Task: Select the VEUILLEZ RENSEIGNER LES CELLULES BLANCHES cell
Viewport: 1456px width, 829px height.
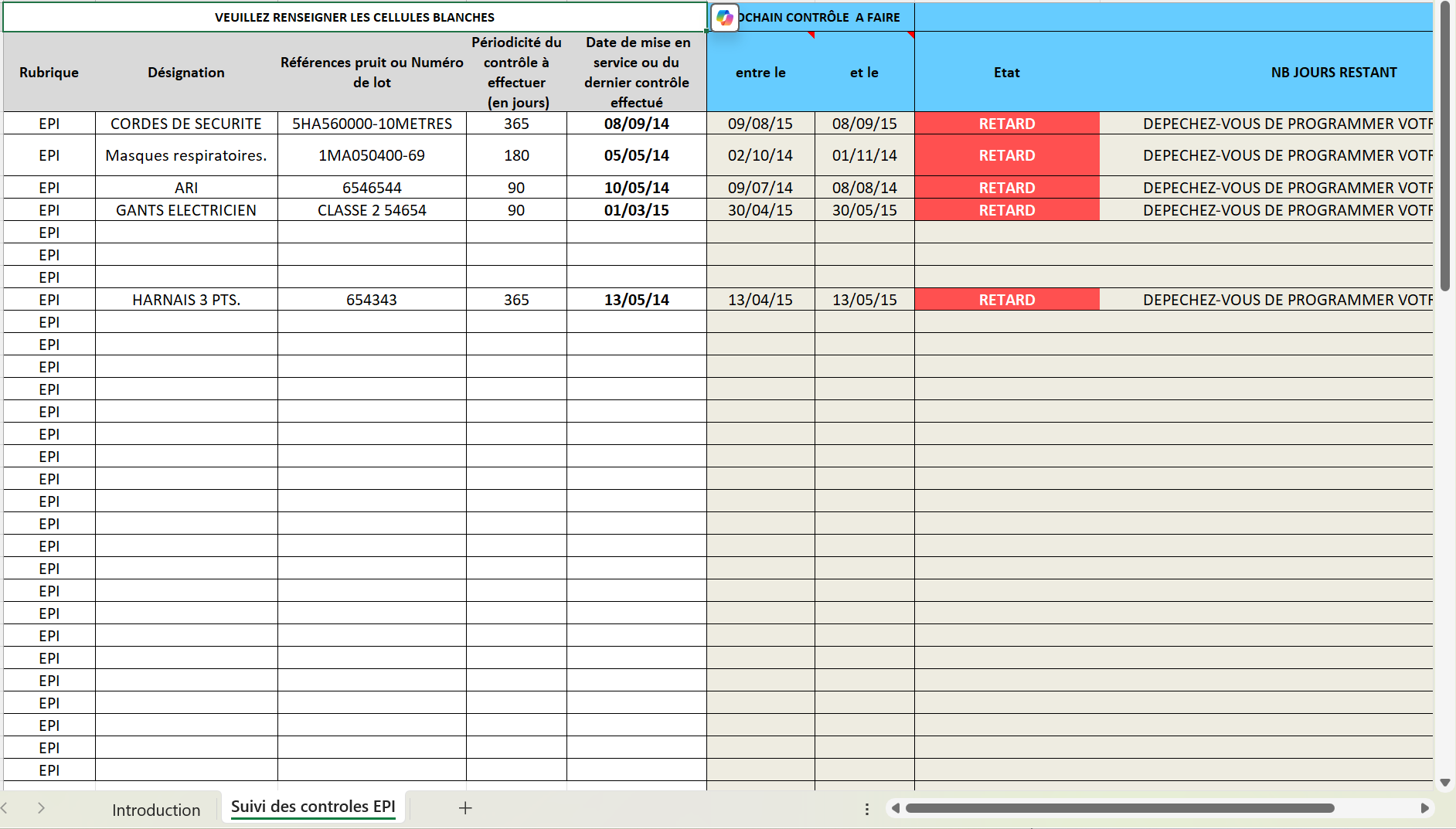Action: click(355, 17)
